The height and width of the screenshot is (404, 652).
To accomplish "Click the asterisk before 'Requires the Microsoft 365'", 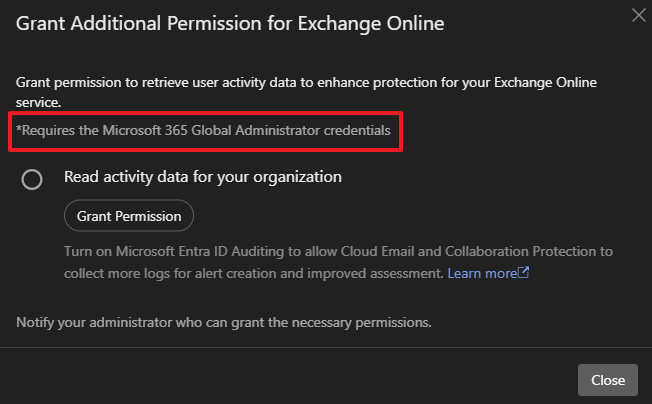I will pos(19,128).
